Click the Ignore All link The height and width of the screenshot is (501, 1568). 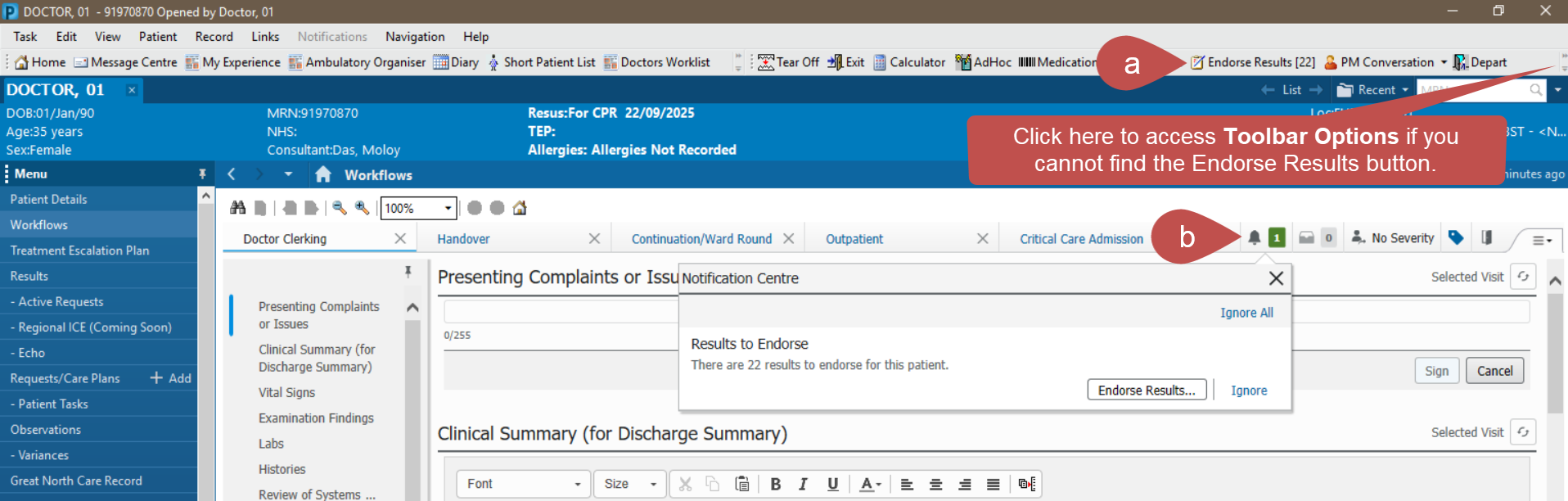pyautogui.click(x=1246, y=313)
